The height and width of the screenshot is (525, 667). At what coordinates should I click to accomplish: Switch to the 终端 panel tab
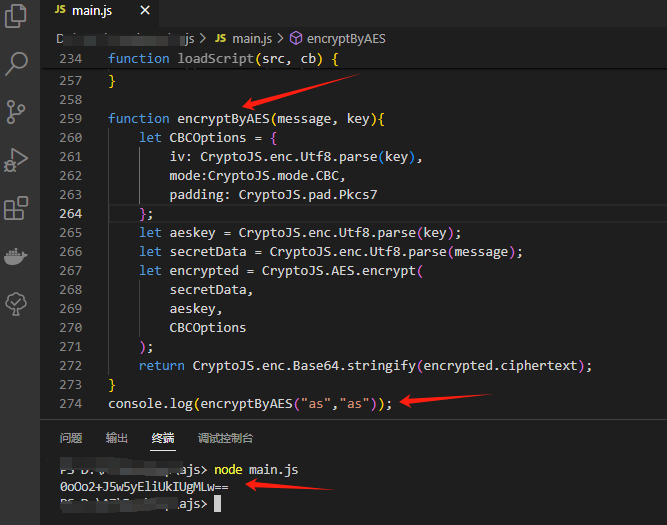tap(163, 438)
